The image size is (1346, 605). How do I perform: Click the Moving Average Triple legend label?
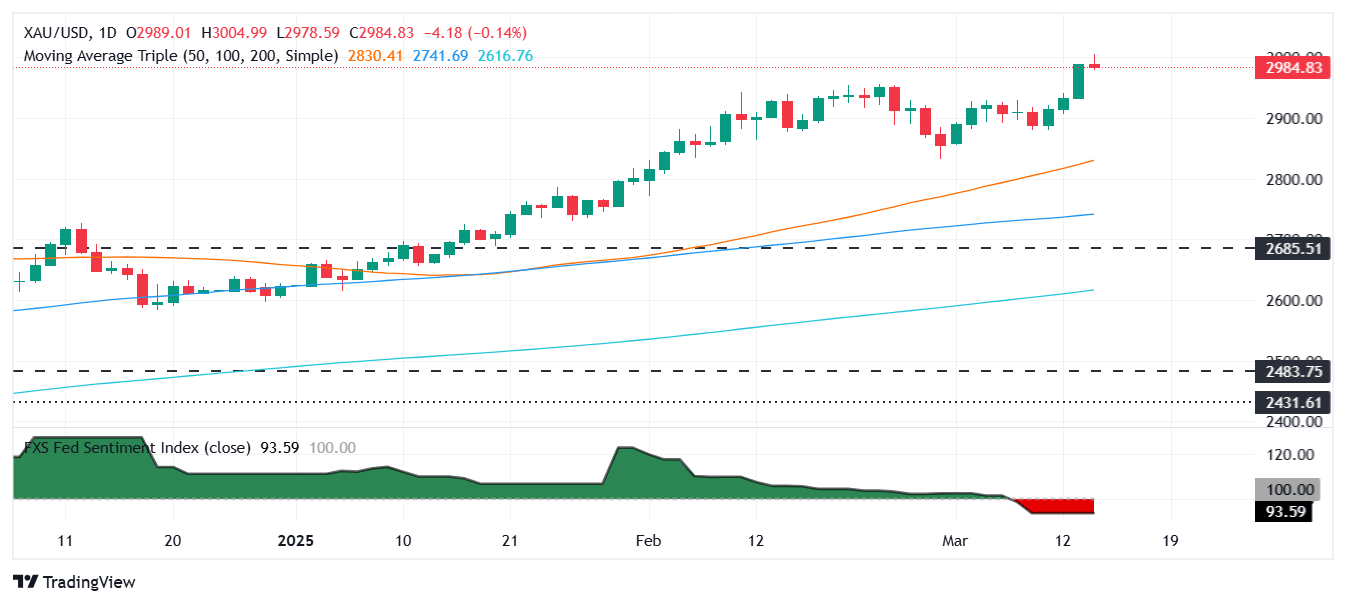point(180,56)
